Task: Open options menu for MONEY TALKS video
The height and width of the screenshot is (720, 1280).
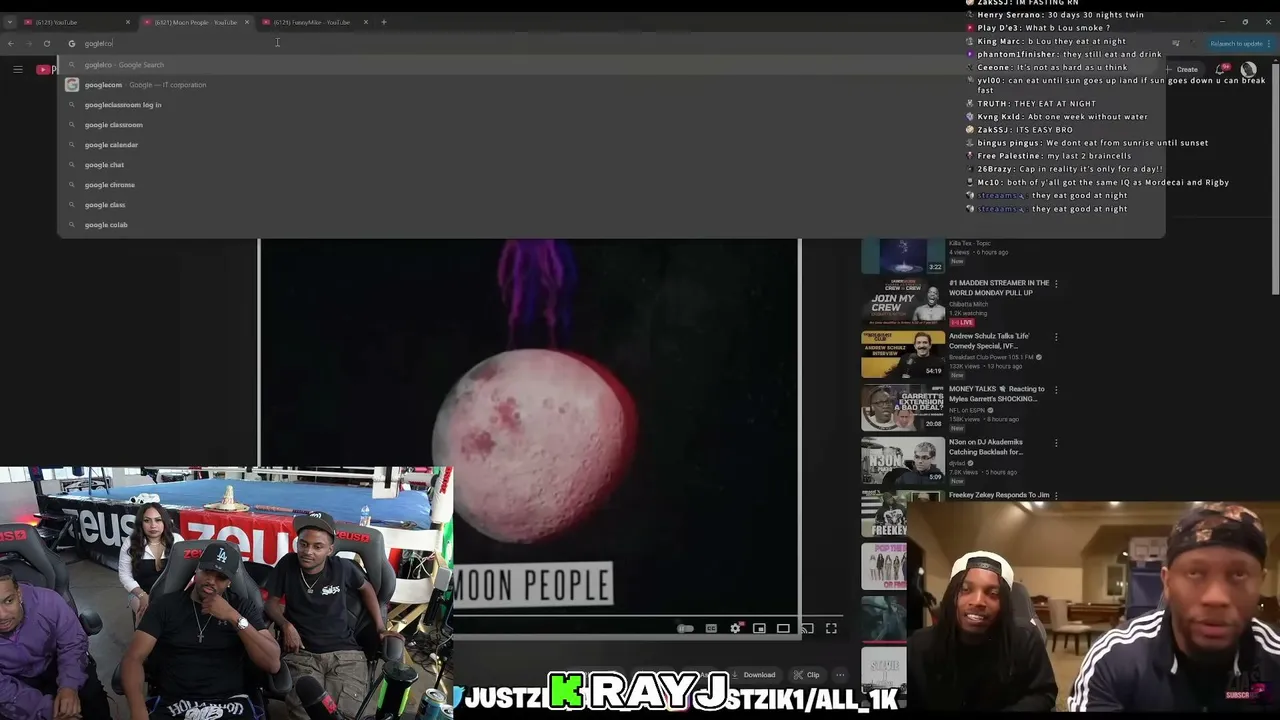Action: 1056,390
